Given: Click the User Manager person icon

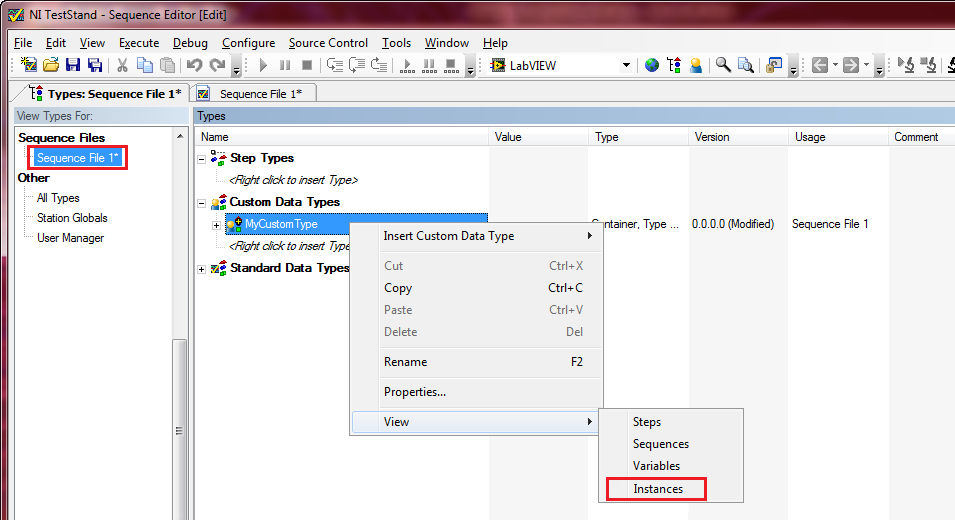Looking at the screenshot, I should 696,65.
